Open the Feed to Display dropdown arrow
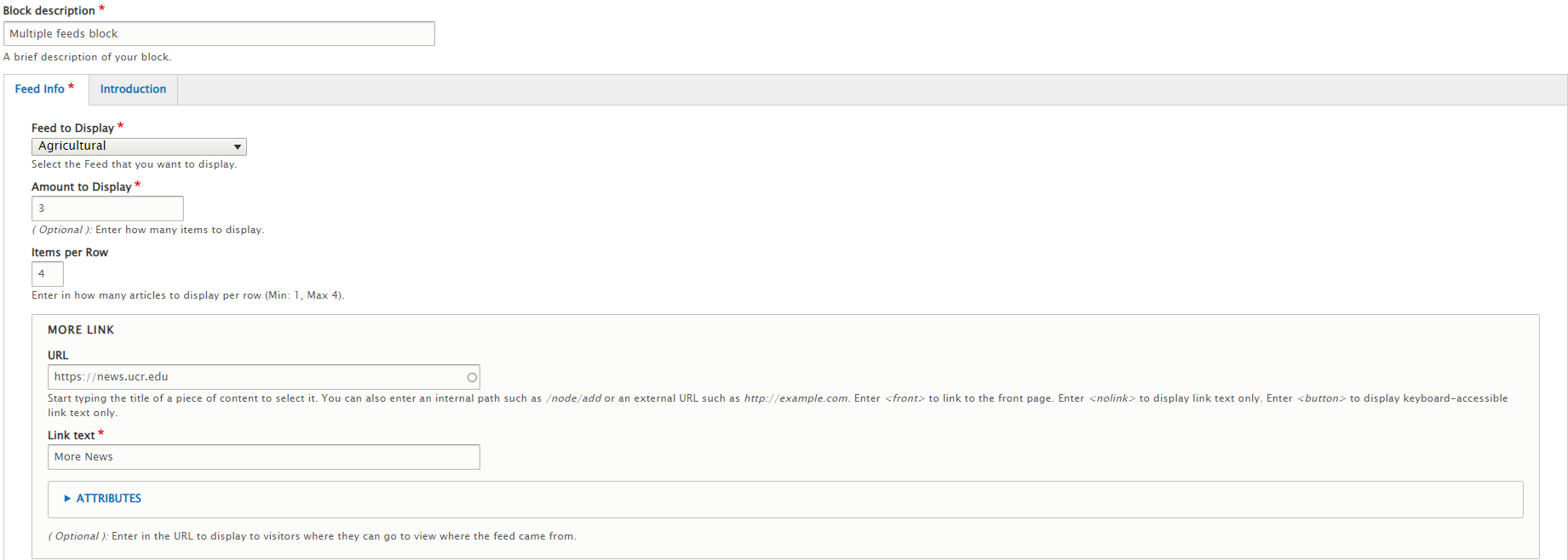Screen dimensions: 1568x560 pyautogui.click(x=238, y=146)
